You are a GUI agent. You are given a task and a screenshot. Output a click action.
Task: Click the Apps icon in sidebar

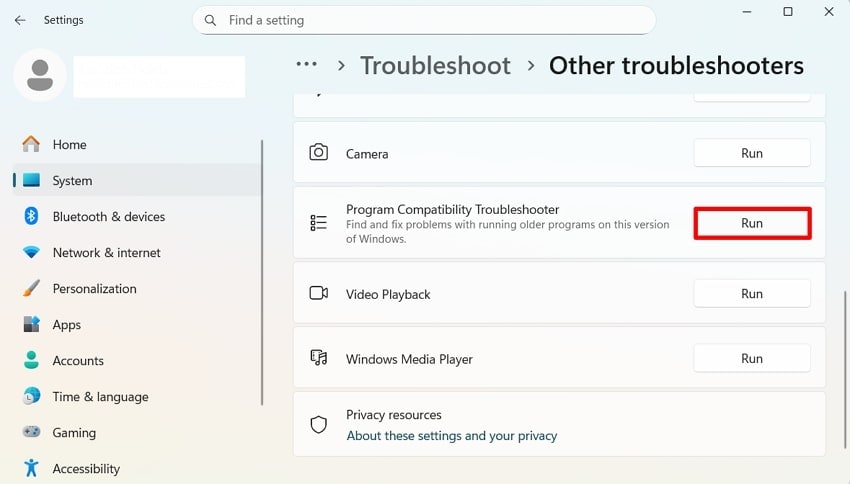[31, 325]
